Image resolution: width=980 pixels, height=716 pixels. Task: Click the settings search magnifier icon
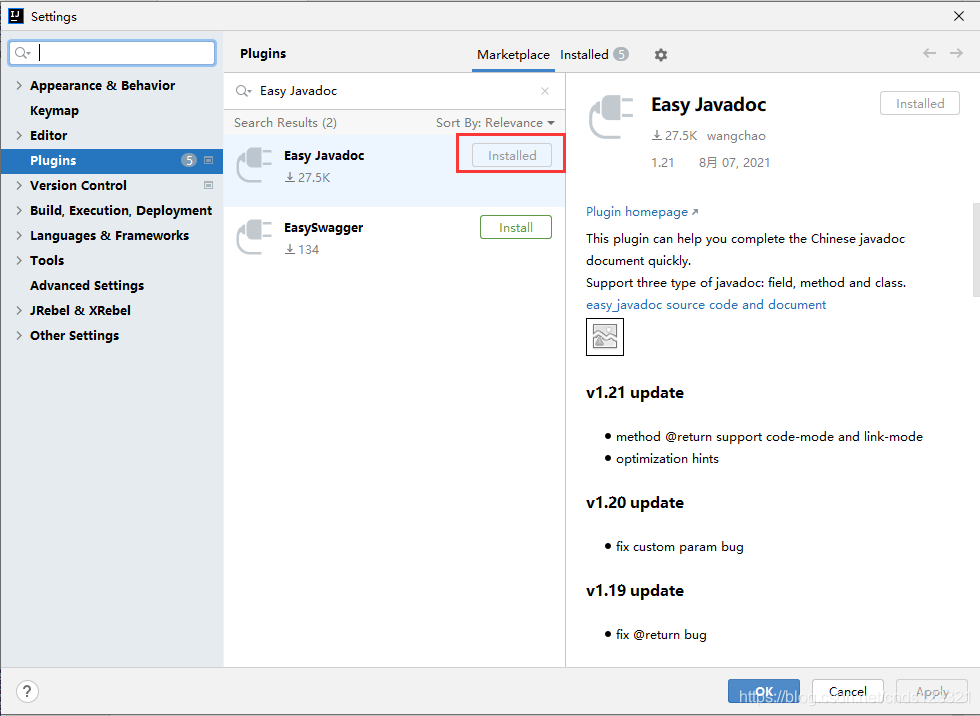(x=22, y=53)
